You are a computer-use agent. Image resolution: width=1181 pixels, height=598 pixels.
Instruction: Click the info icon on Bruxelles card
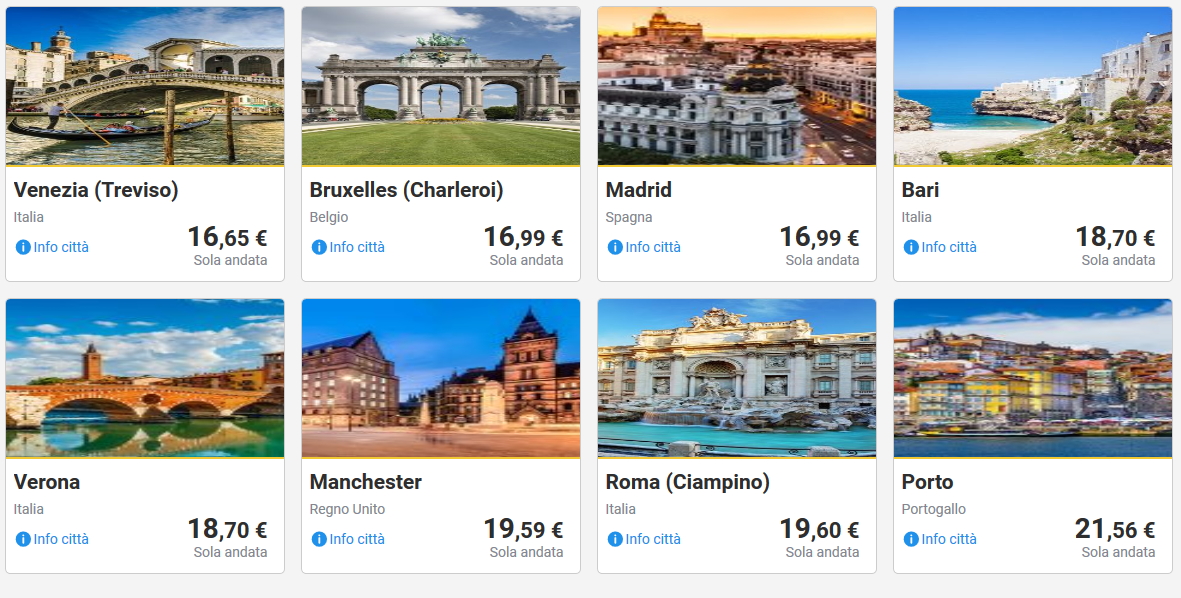click(x=319, y=247)
